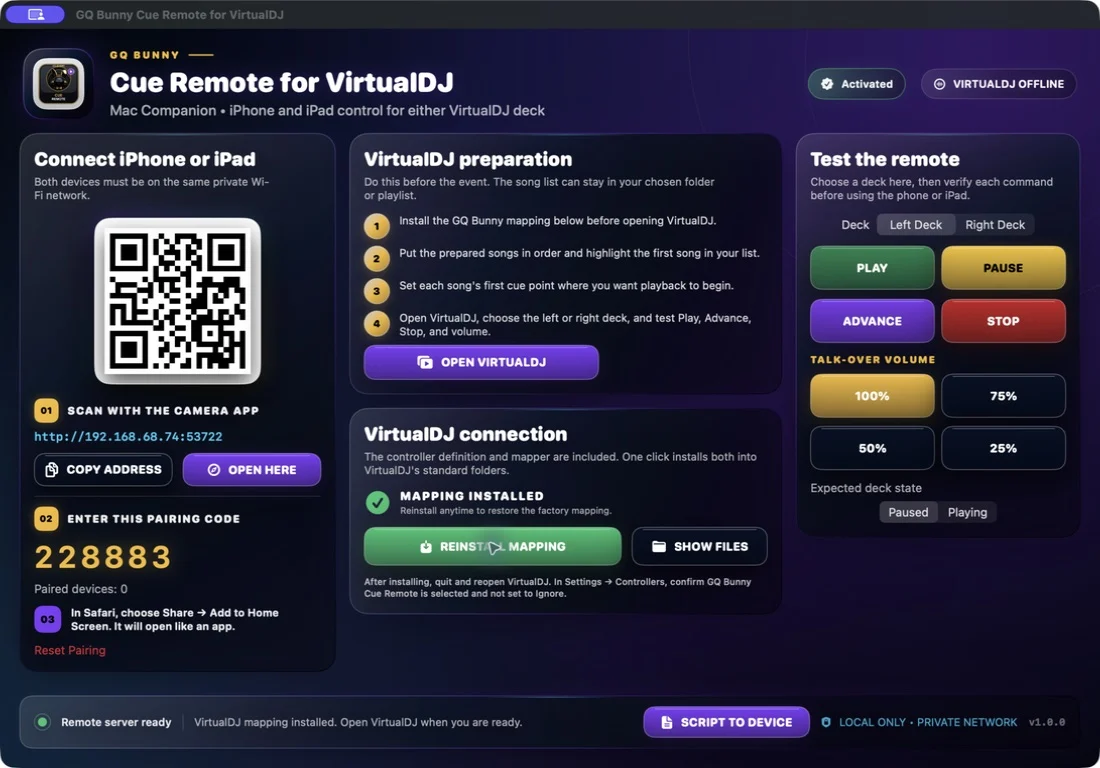Set talk-over volume to 75%
This screenshot has height=768, width=1100.
coord(1003,396)
